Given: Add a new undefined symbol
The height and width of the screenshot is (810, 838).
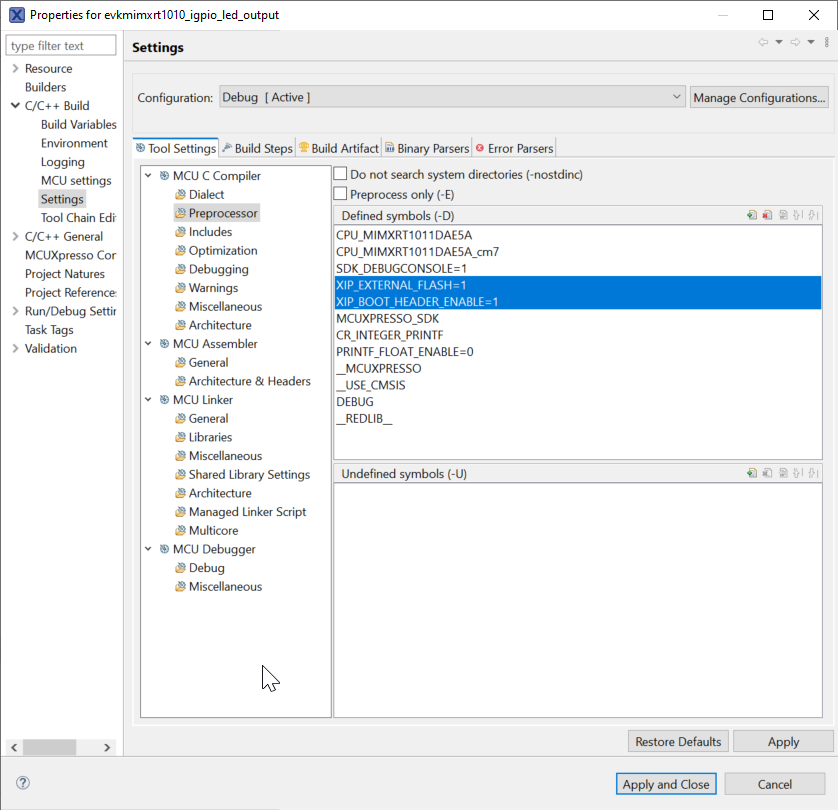Looking at the screenshot, I should [x=752, y=473].
